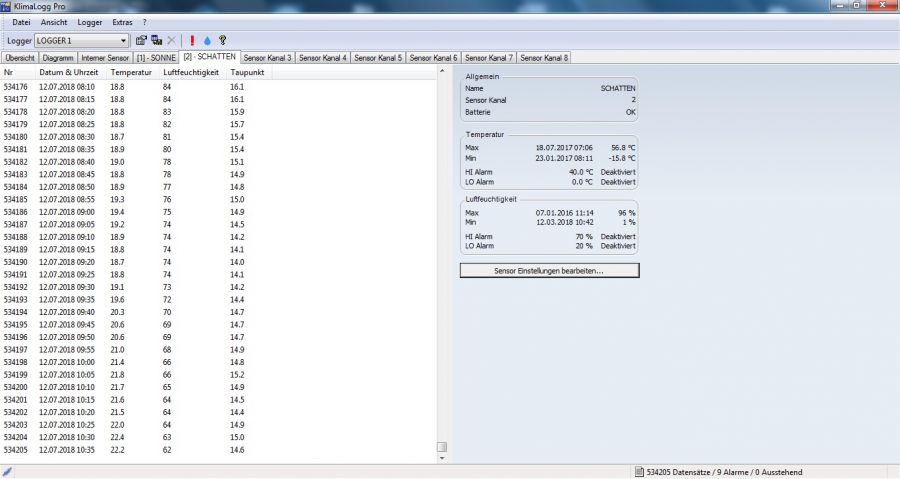This screenshot has height=479, width=900.
Task: Click the greyed-out X delete icon
Action: coord(172,41)
